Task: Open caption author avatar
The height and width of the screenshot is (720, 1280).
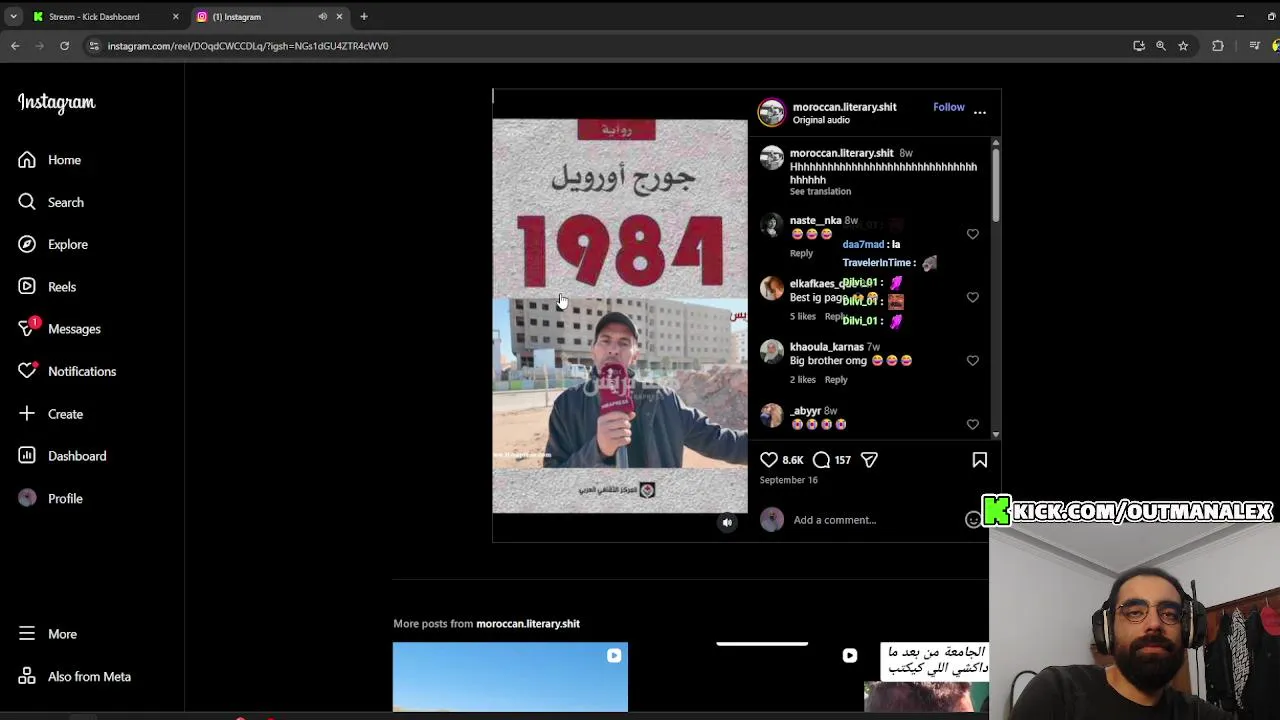Action: (772, 158)
